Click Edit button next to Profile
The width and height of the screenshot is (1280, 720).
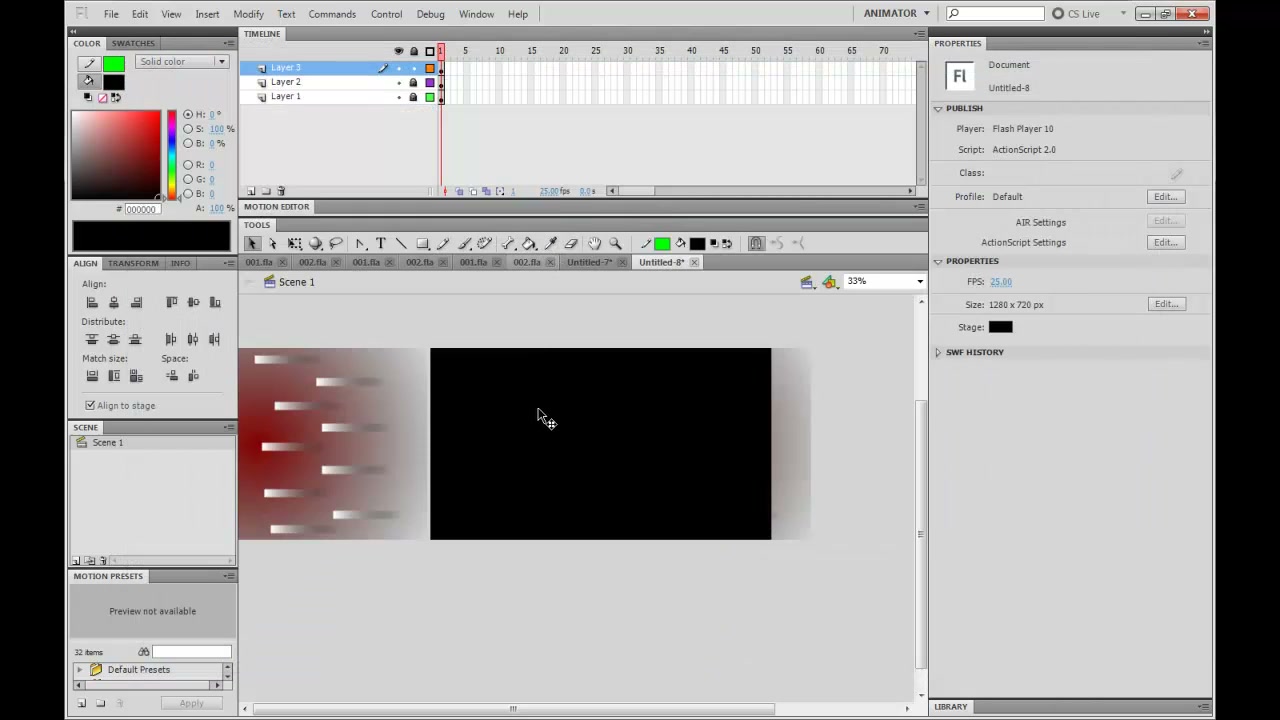click(x=1165, y=197)
